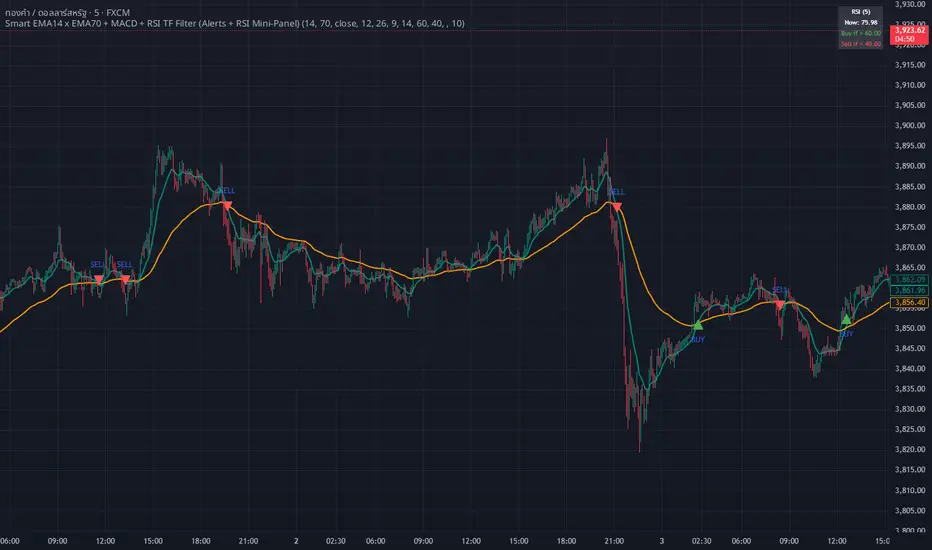Click the 3,835.00 price axis label
Screen dimensions: 932x550
tap(910, 389)
